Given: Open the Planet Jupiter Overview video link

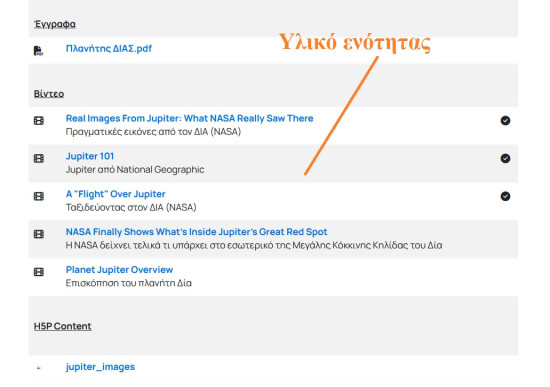Looking at the screenshot, I should pyautogui.click(x=119, y=270).
